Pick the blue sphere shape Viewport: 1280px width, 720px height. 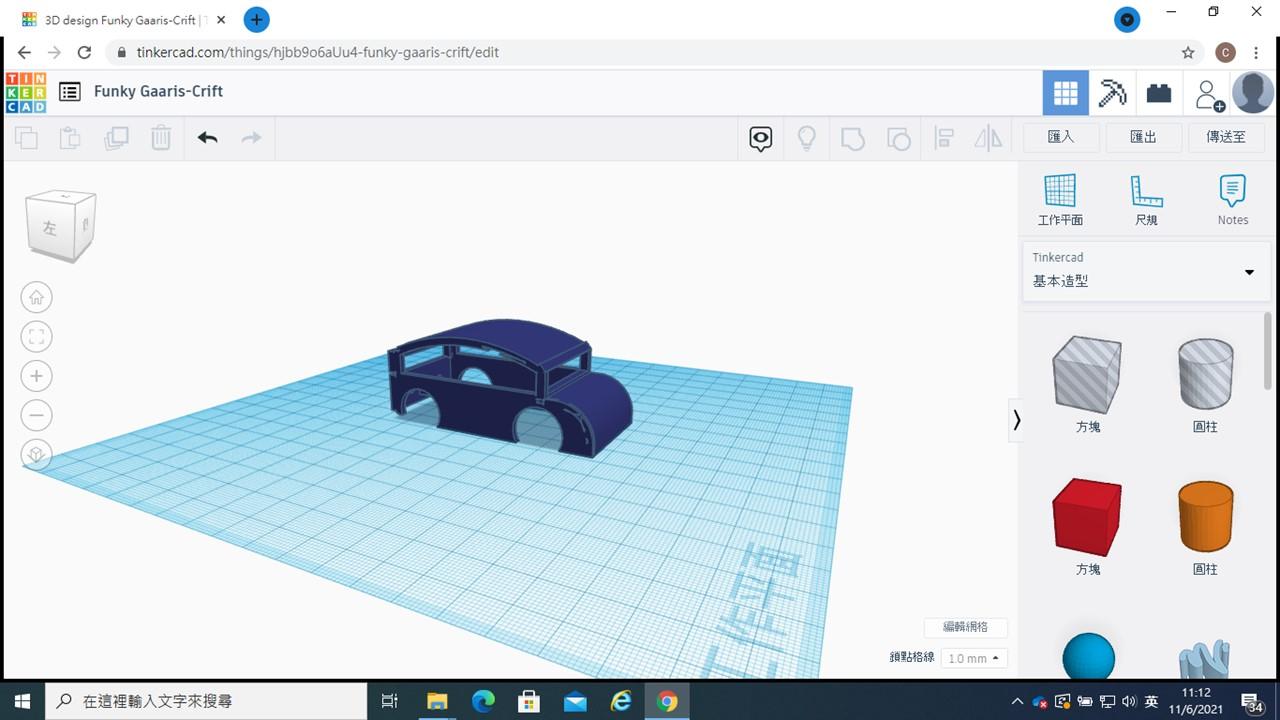point(1088,655)
